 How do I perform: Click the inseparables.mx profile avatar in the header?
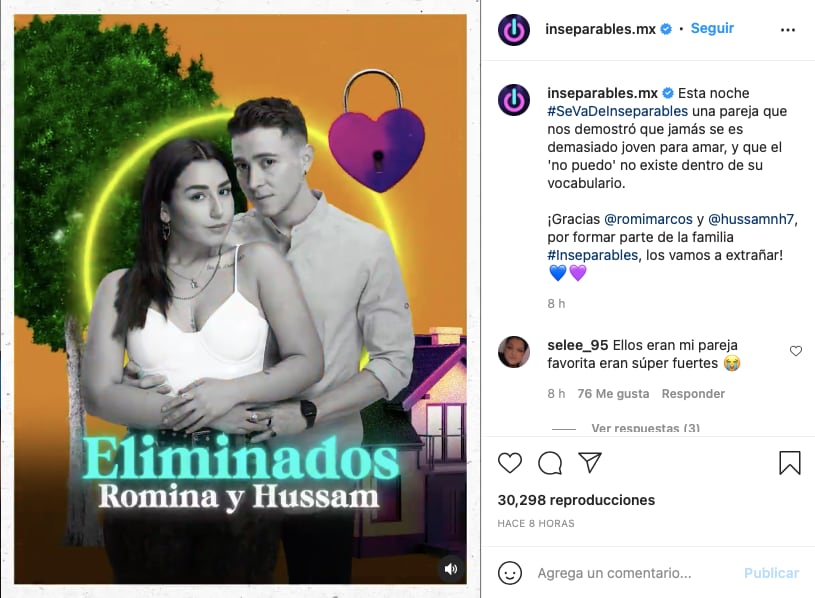click(514, 30)
